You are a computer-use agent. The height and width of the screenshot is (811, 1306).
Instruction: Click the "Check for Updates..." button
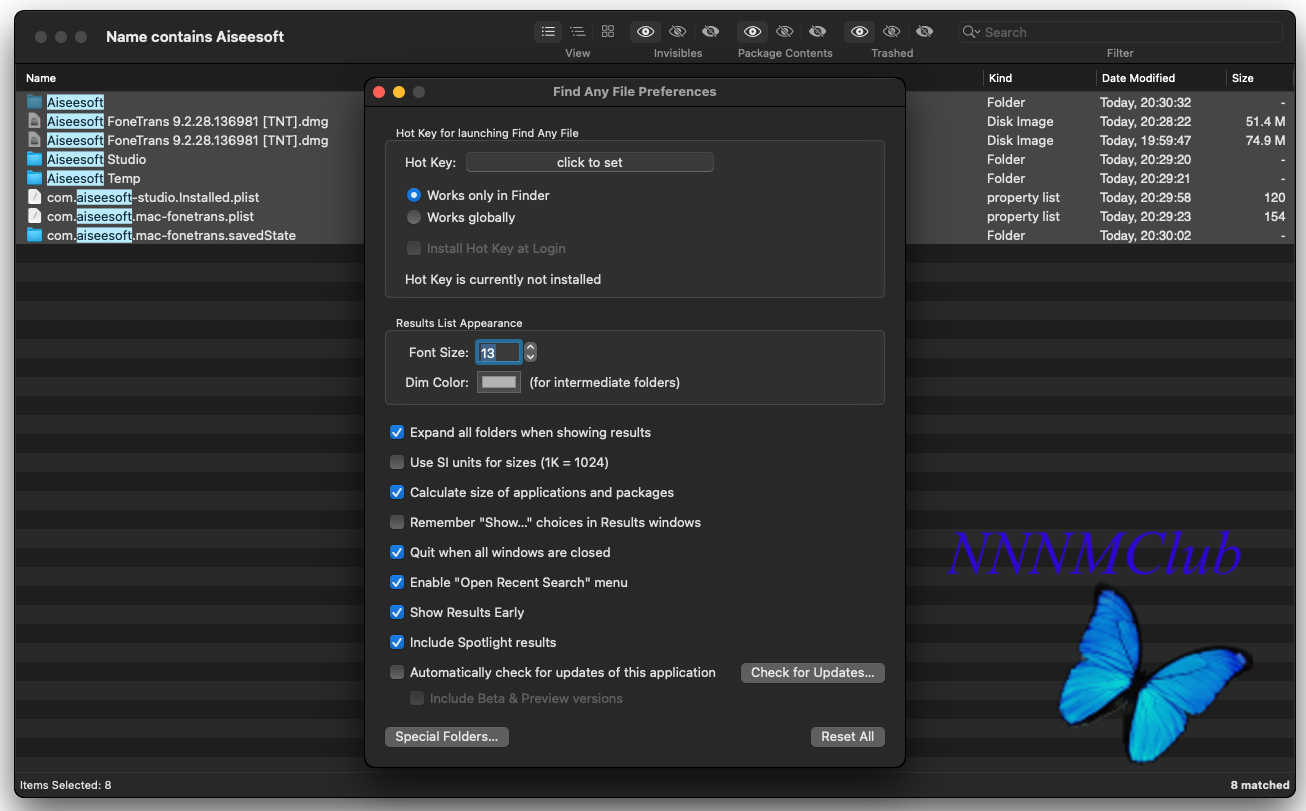pos(812,673)
